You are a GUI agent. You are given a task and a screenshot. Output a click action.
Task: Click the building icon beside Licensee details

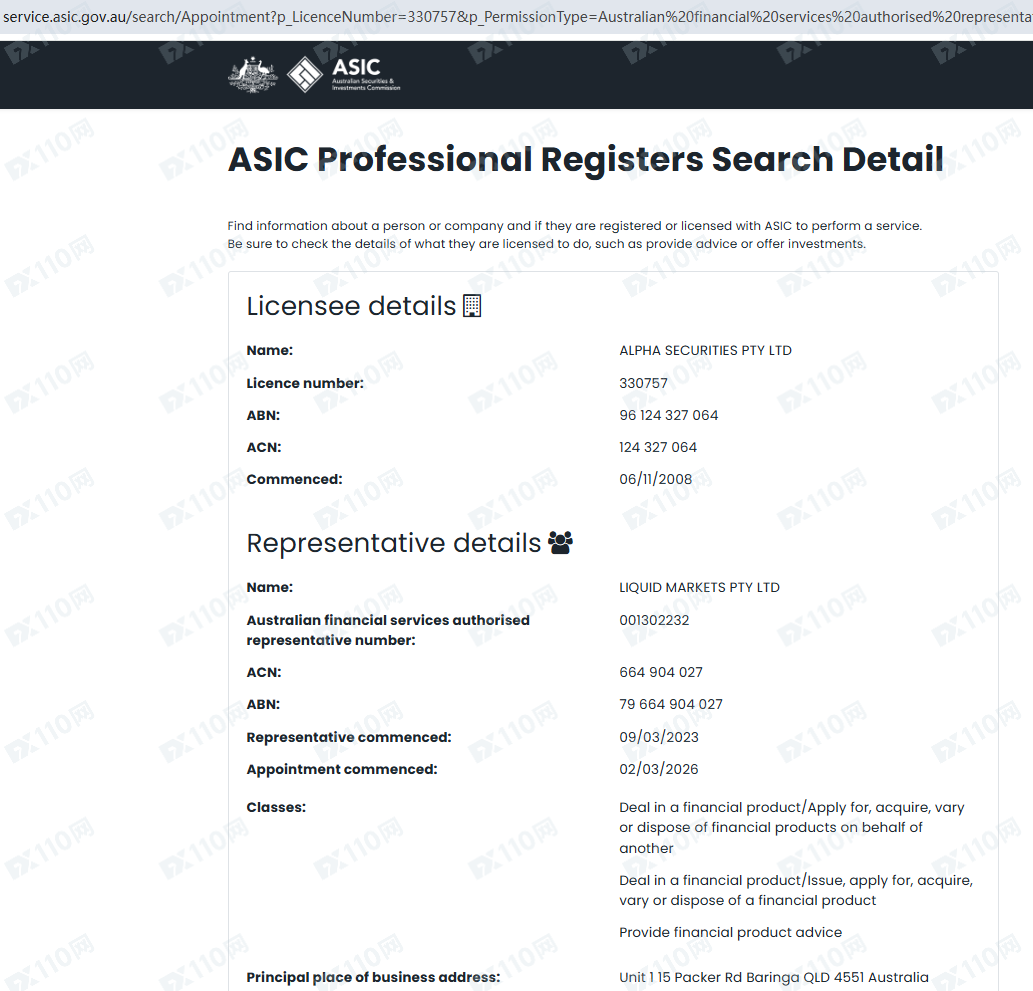coord(472,306)
